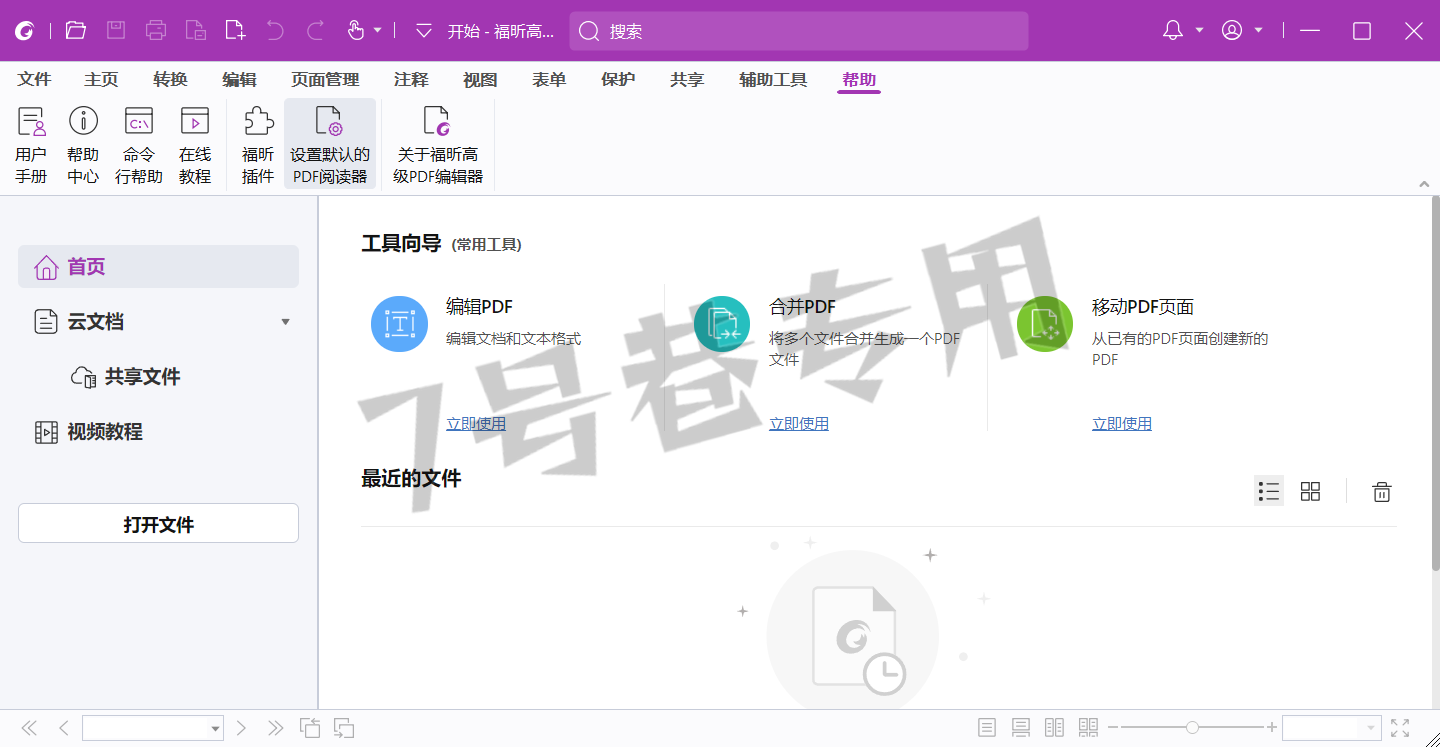
Task: Click 立即使用 link under 移动PDF页面
Action: (x=1122, y=424)
